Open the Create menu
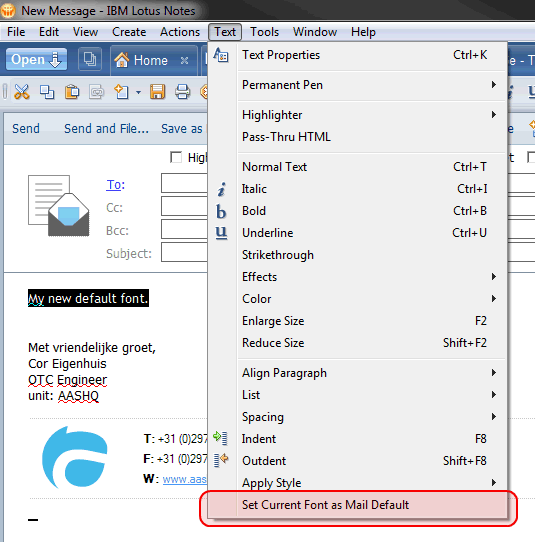 coord(129,32)
